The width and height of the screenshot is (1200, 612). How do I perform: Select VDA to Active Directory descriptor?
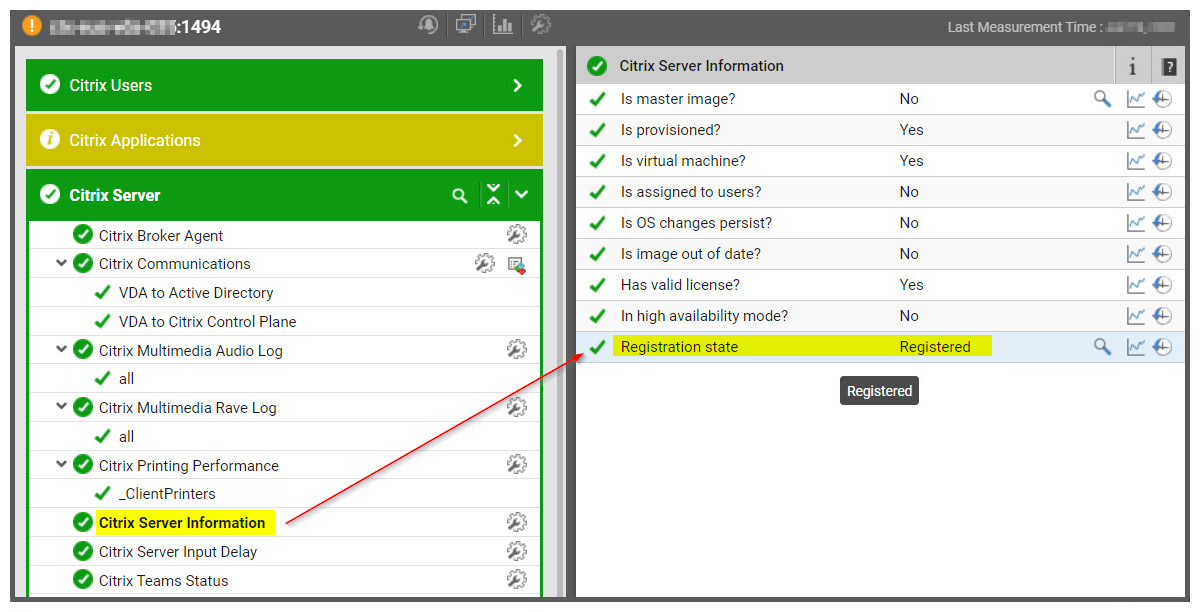pyautogui.click(x=196, y=293)
